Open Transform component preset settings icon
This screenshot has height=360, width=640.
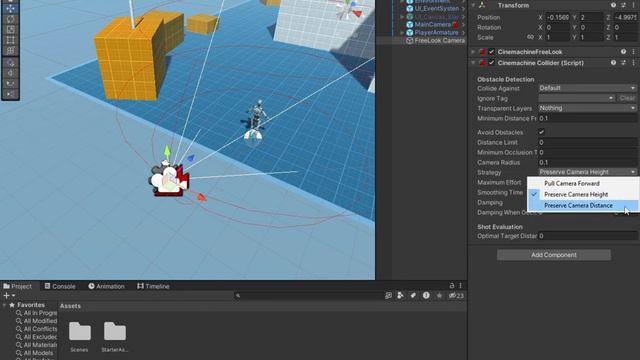click(x=624, y=5)
